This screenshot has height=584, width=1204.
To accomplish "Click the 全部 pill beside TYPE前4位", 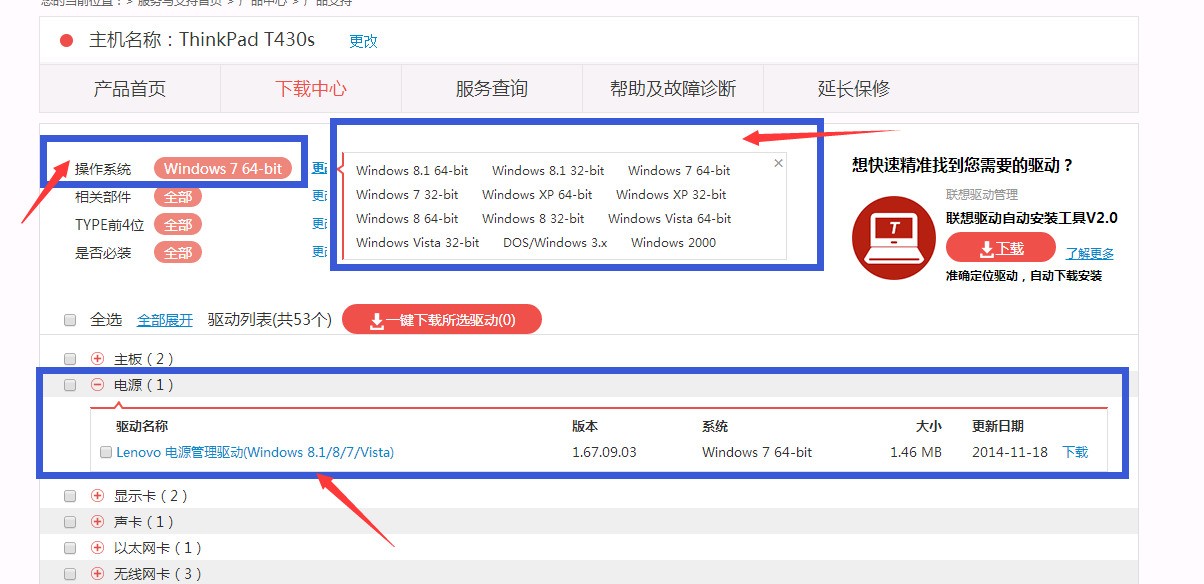I will coord(178,225).
